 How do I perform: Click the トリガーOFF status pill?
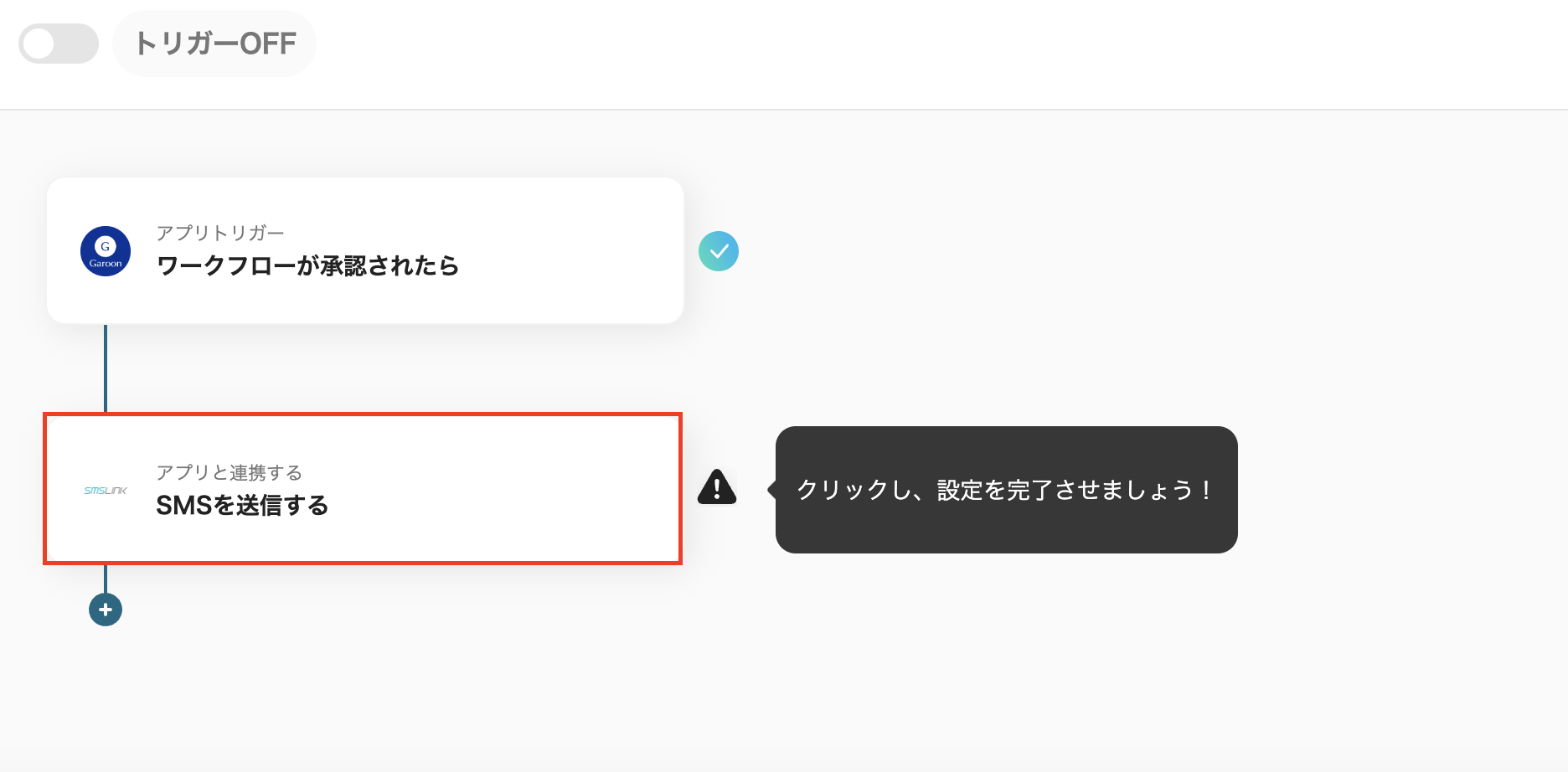pos(214,43)
